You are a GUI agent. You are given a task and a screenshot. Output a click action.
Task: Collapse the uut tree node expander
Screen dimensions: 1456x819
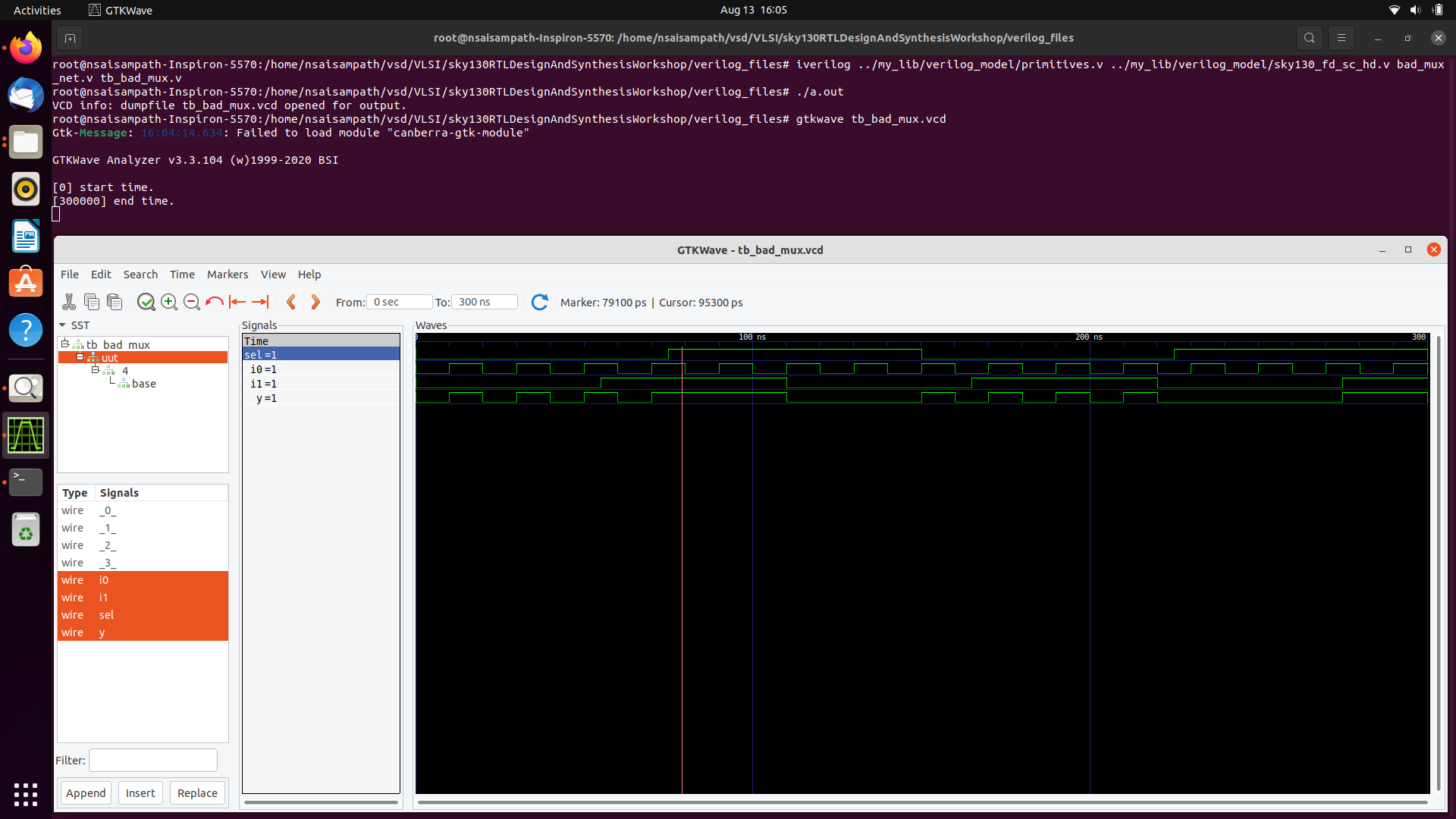[x=80, y=356]
